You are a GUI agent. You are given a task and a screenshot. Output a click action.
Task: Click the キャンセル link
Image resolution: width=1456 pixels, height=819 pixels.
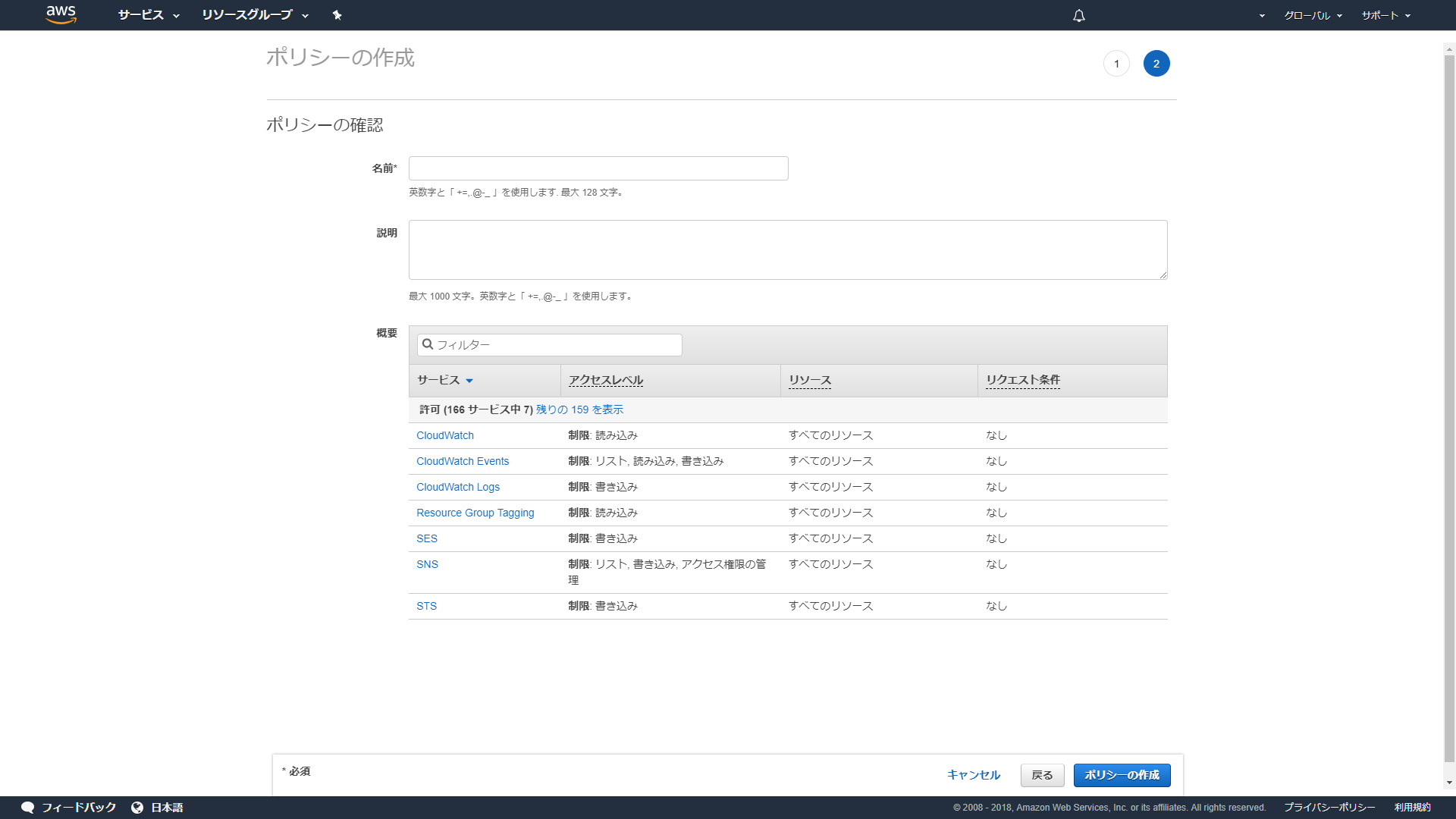[x=974, y=775]
